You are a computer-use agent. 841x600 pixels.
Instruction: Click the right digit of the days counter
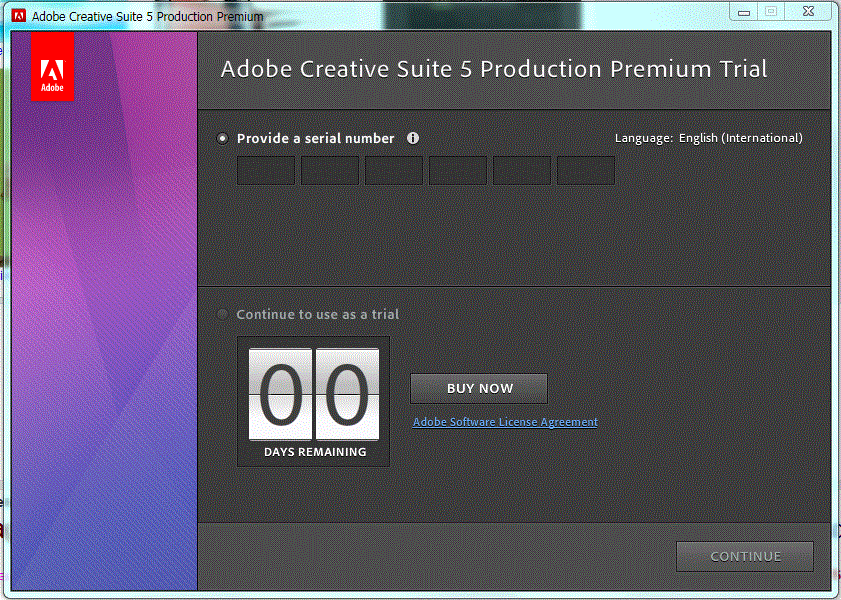pos(347,394)
